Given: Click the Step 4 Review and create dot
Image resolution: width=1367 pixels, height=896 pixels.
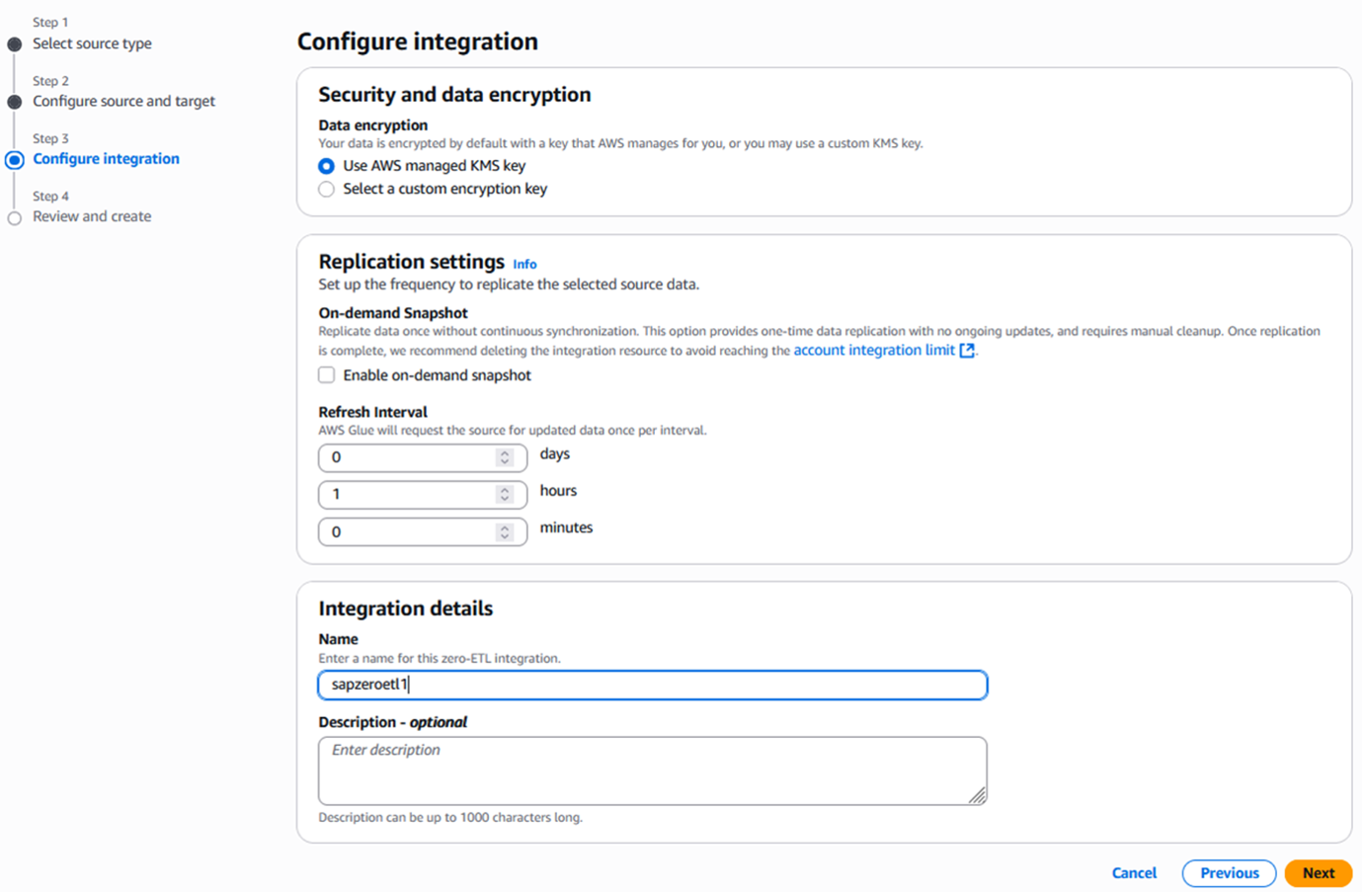Looking at the screenshot, I should coord(15,218).
